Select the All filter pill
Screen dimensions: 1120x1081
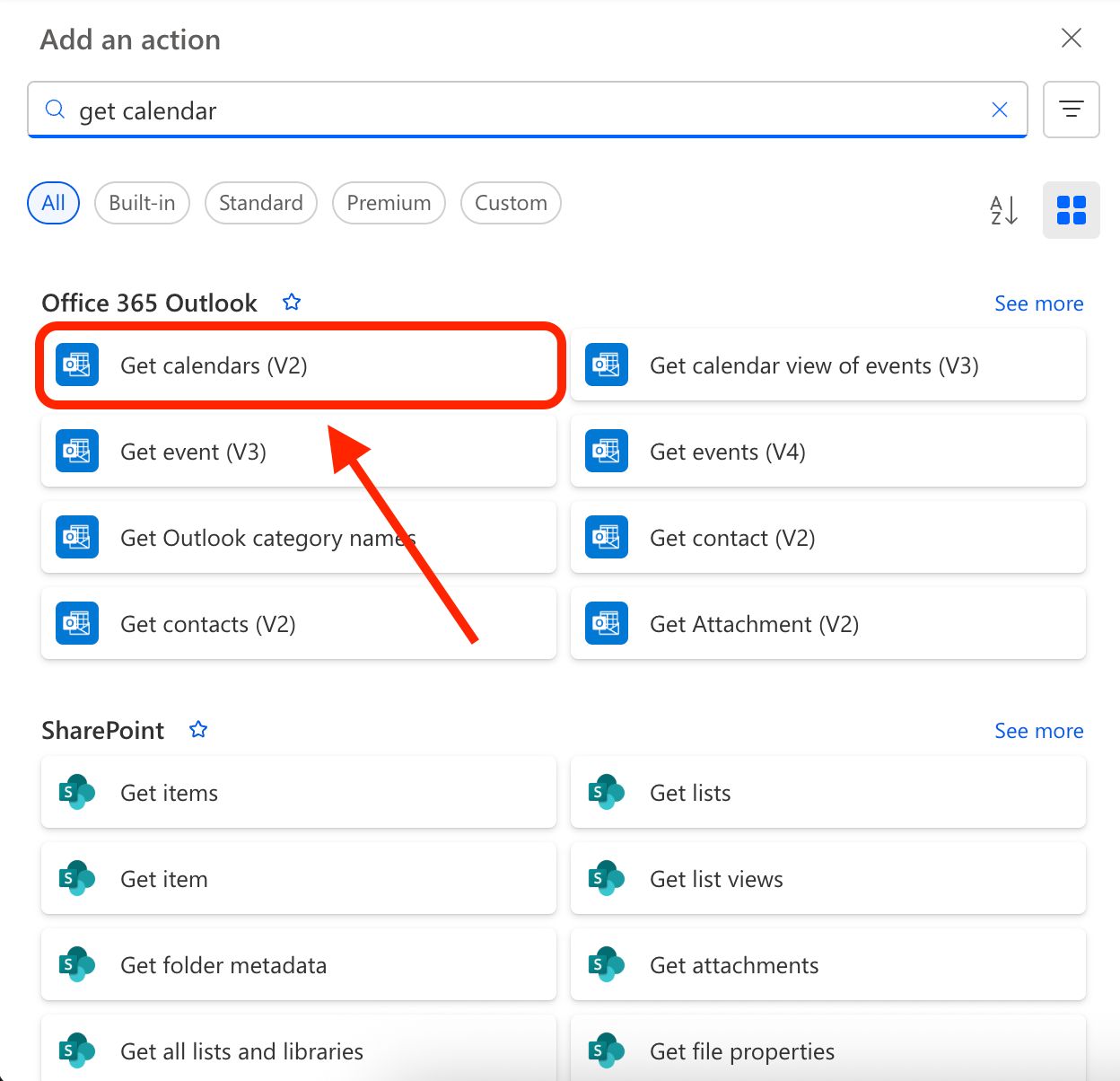point(54,203)
